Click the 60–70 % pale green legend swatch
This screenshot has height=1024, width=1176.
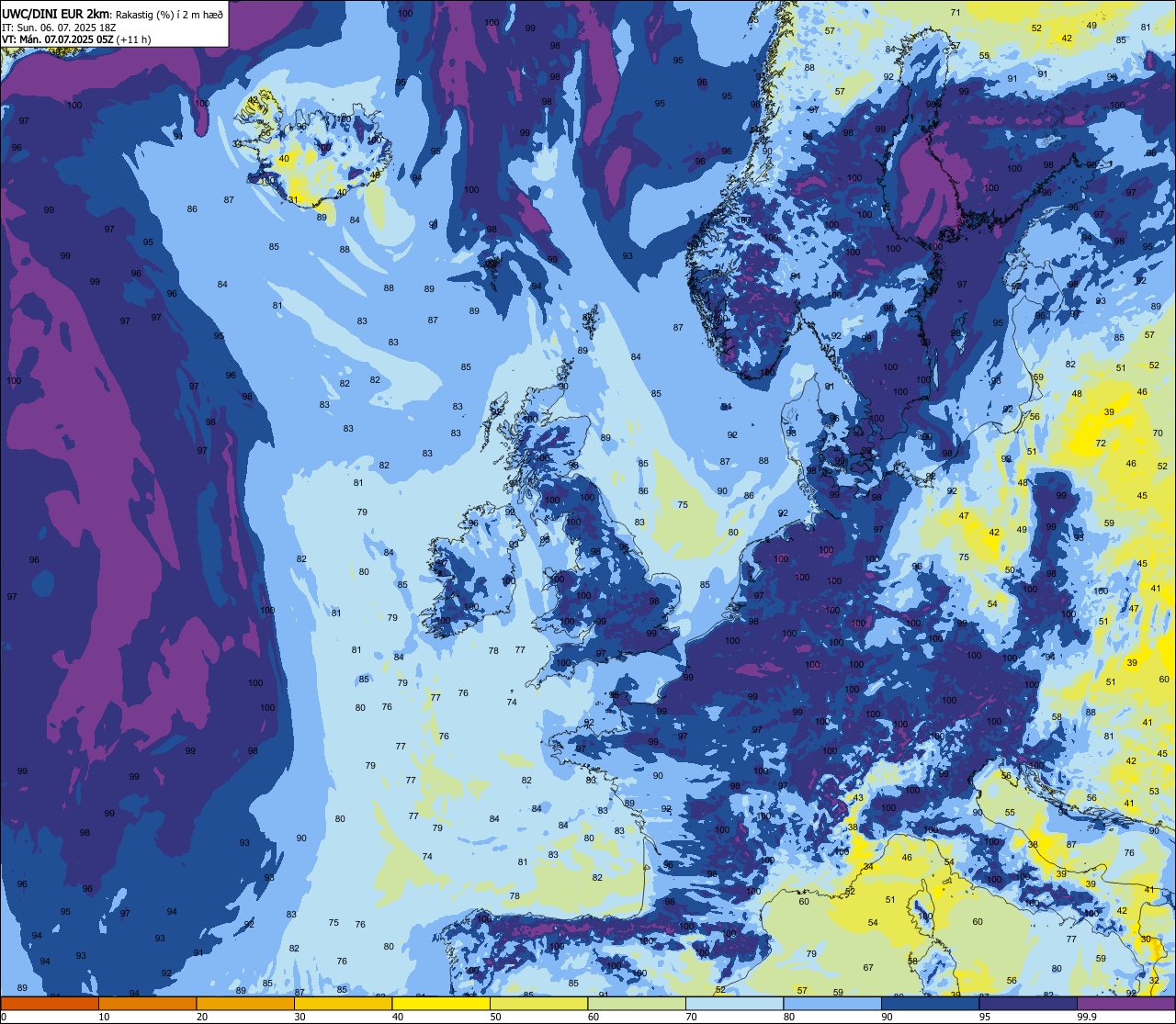tap(637, 1004)
